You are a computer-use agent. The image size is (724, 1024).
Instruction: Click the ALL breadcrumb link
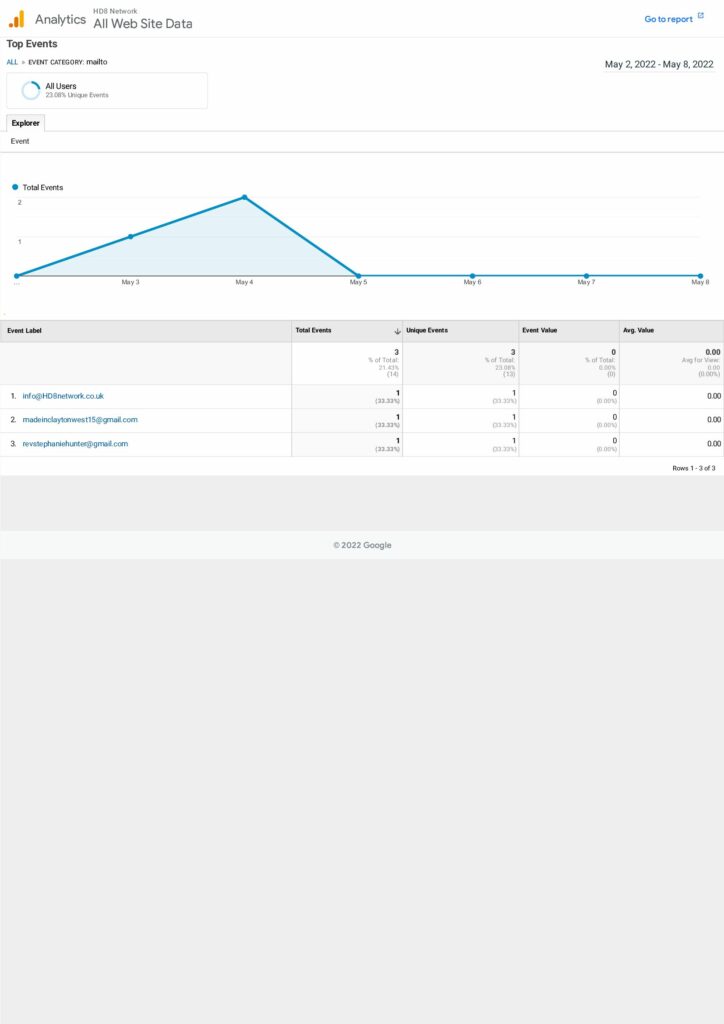click(12, 62)
